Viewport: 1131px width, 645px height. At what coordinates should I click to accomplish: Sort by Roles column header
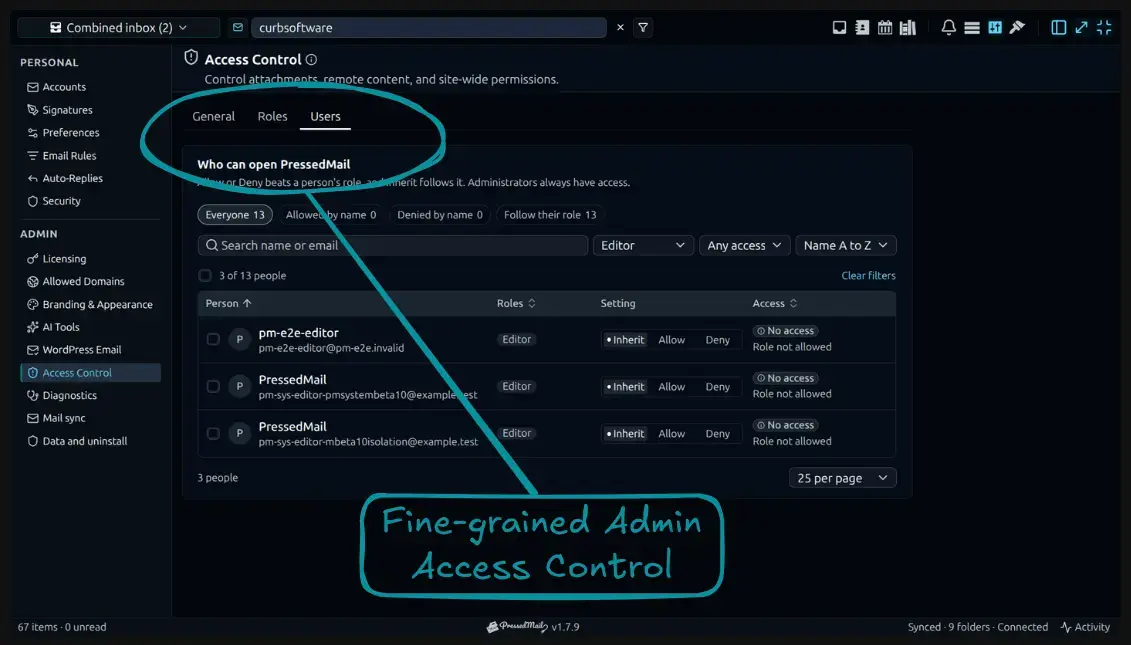point(516,304)
